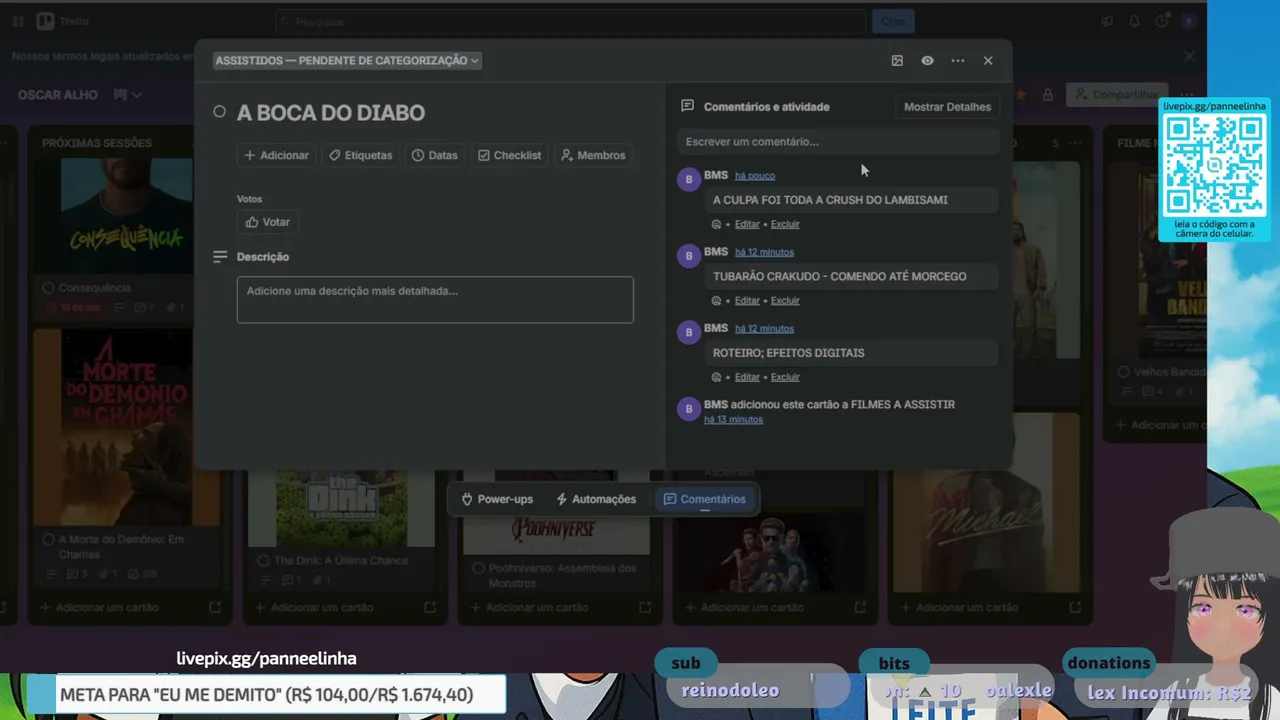Dismiss the legal terms banner
Image resolution: width=1280 pixels, height=720 pixels.
tap(1190, 57)
